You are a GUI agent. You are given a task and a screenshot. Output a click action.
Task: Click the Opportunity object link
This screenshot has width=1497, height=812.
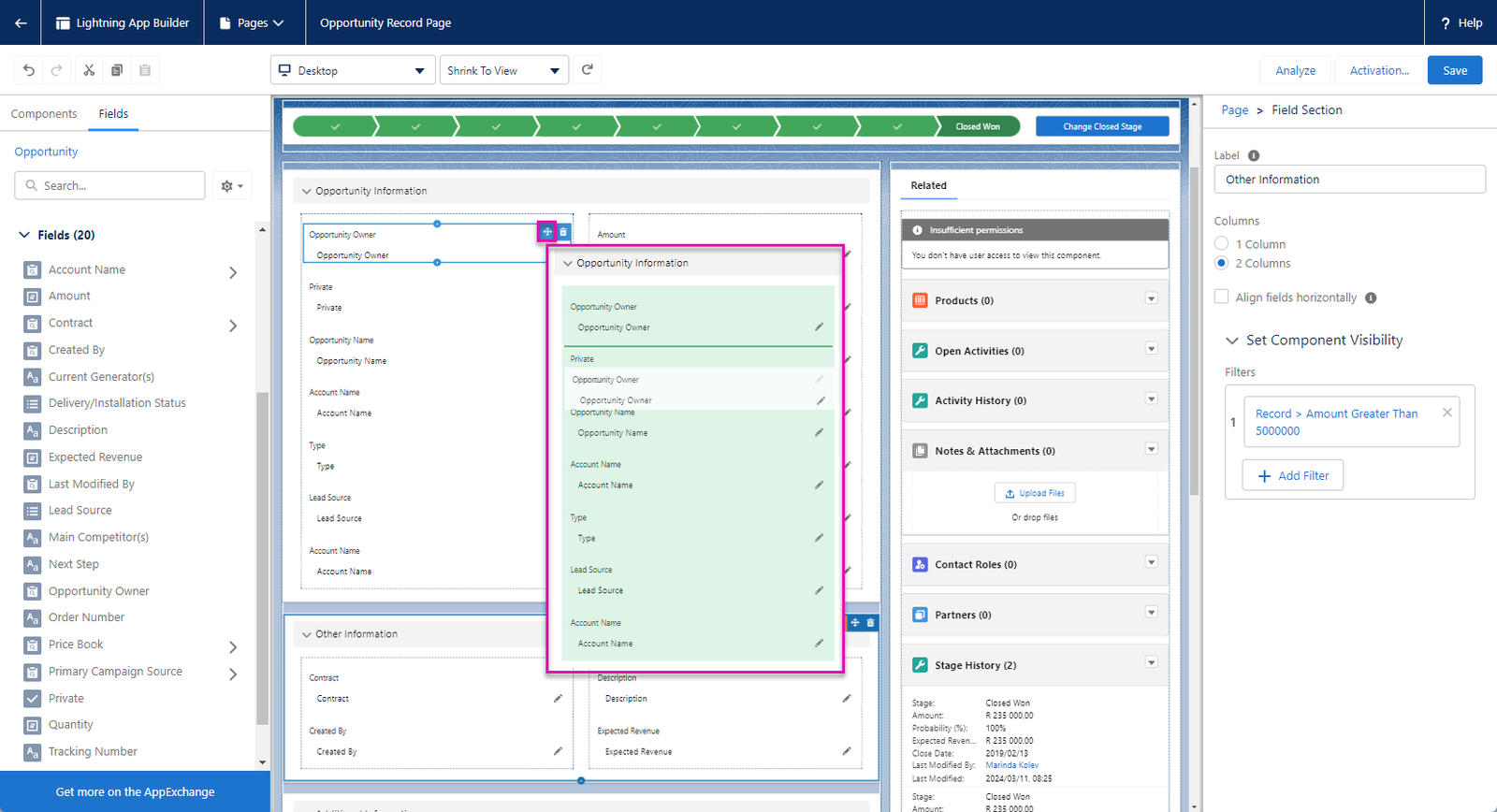click(46, 152)
